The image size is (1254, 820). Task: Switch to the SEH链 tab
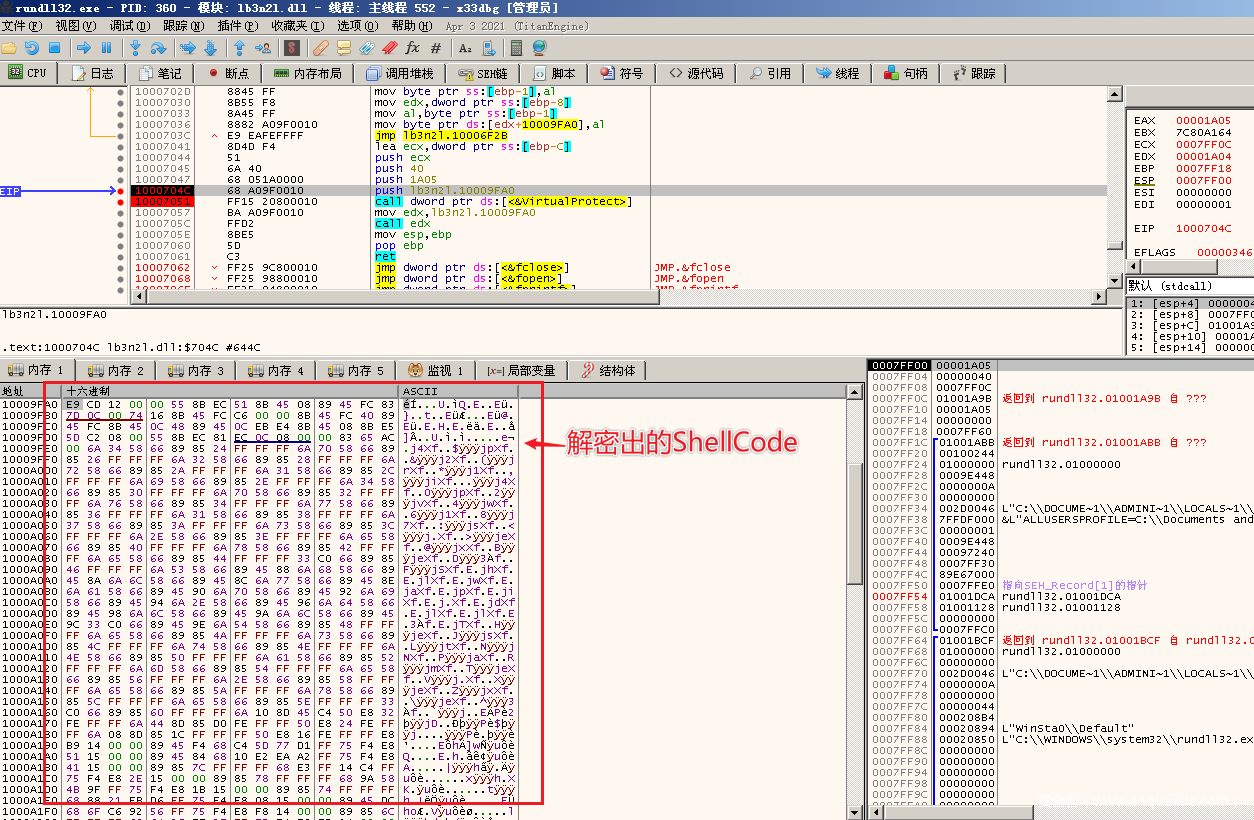click(484, 73)
